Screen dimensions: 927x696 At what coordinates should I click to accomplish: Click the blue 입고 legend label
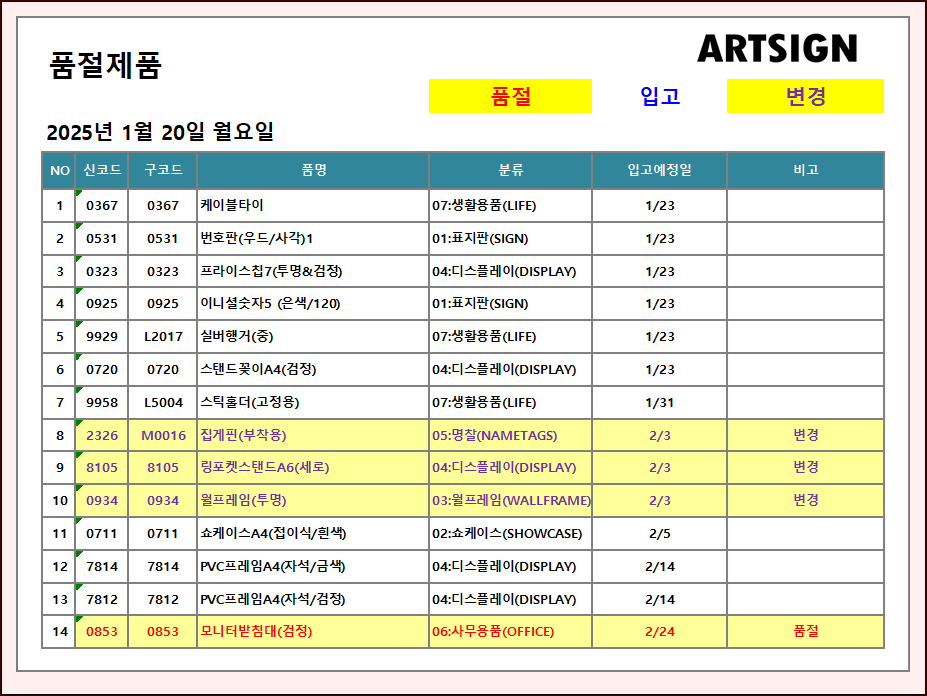tap(660, 96)
